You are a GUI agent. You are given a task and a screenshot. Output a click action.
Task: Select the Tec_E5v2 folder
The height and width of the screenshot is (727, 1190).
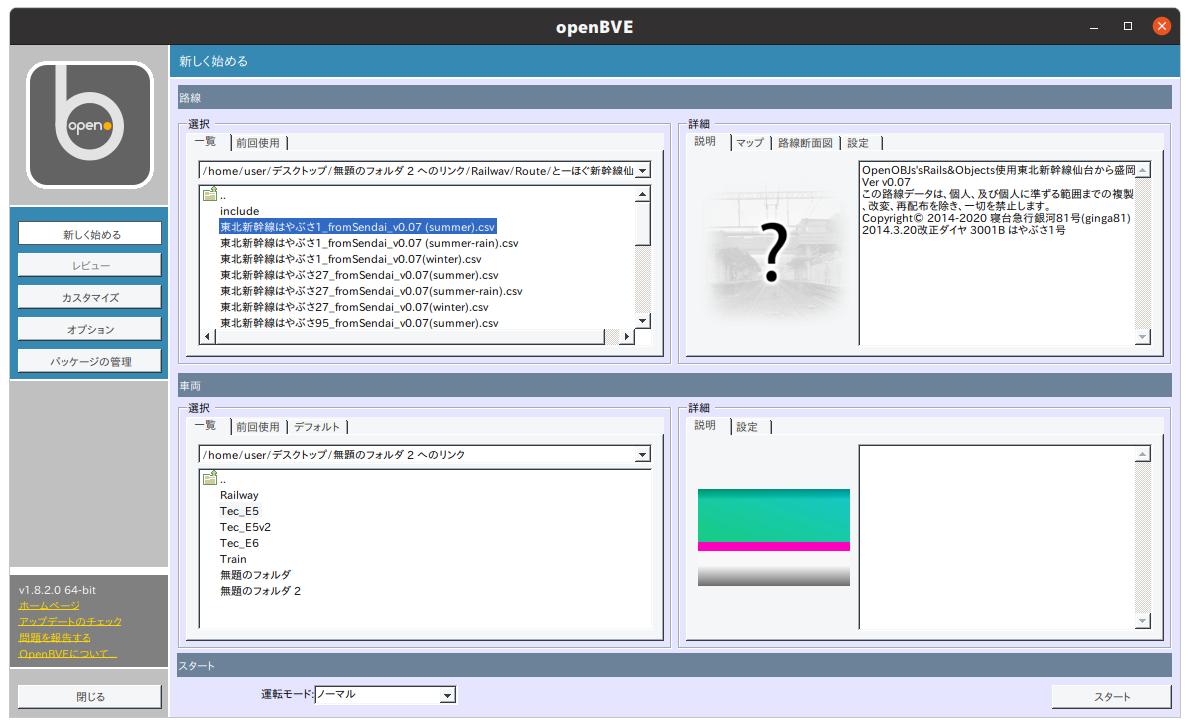click(x=245, y=527)
